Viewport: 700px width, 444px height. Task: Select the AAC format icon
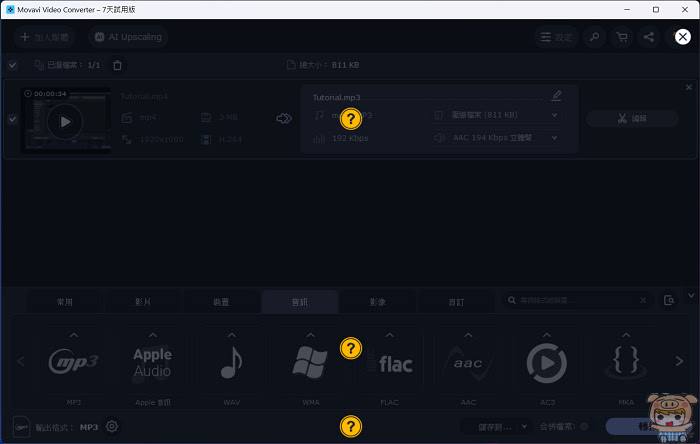(468, 362)
